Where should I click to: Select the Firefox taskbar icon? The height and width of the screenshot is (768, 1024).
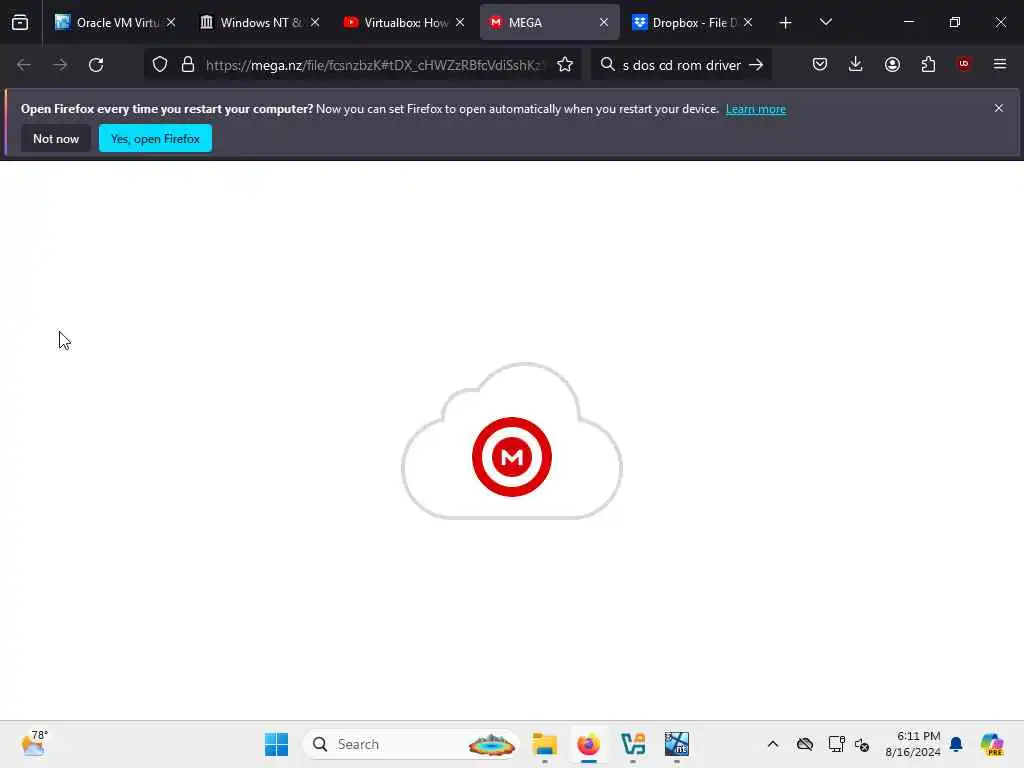coord(588,744)
